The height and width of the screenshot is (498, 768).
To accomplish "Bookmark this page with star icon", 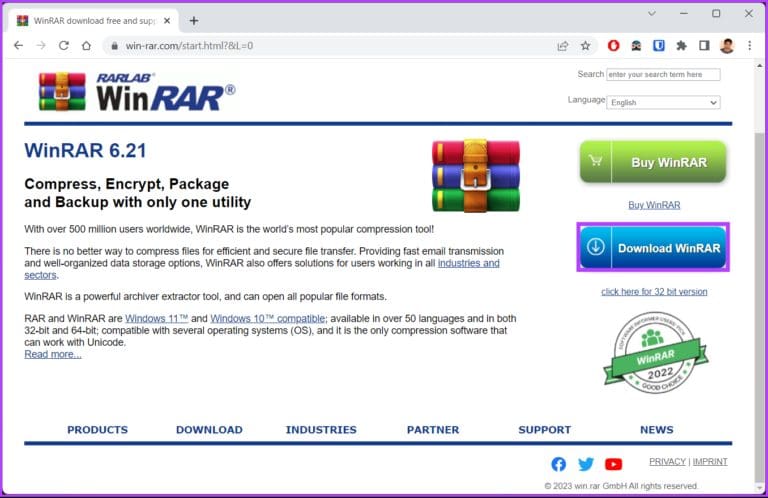I will [586, 46].
